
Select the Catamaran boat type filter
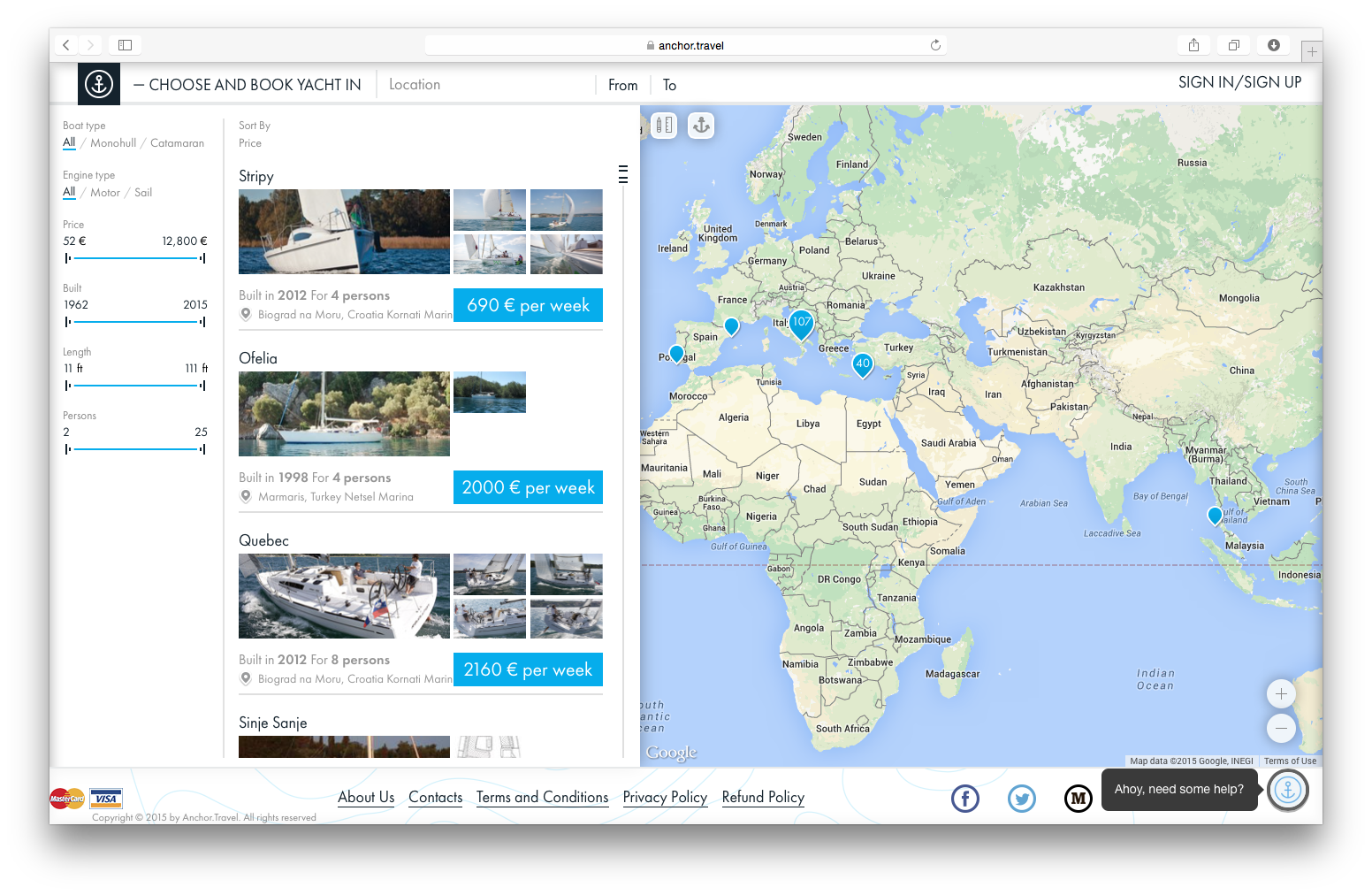pos(177,142)
